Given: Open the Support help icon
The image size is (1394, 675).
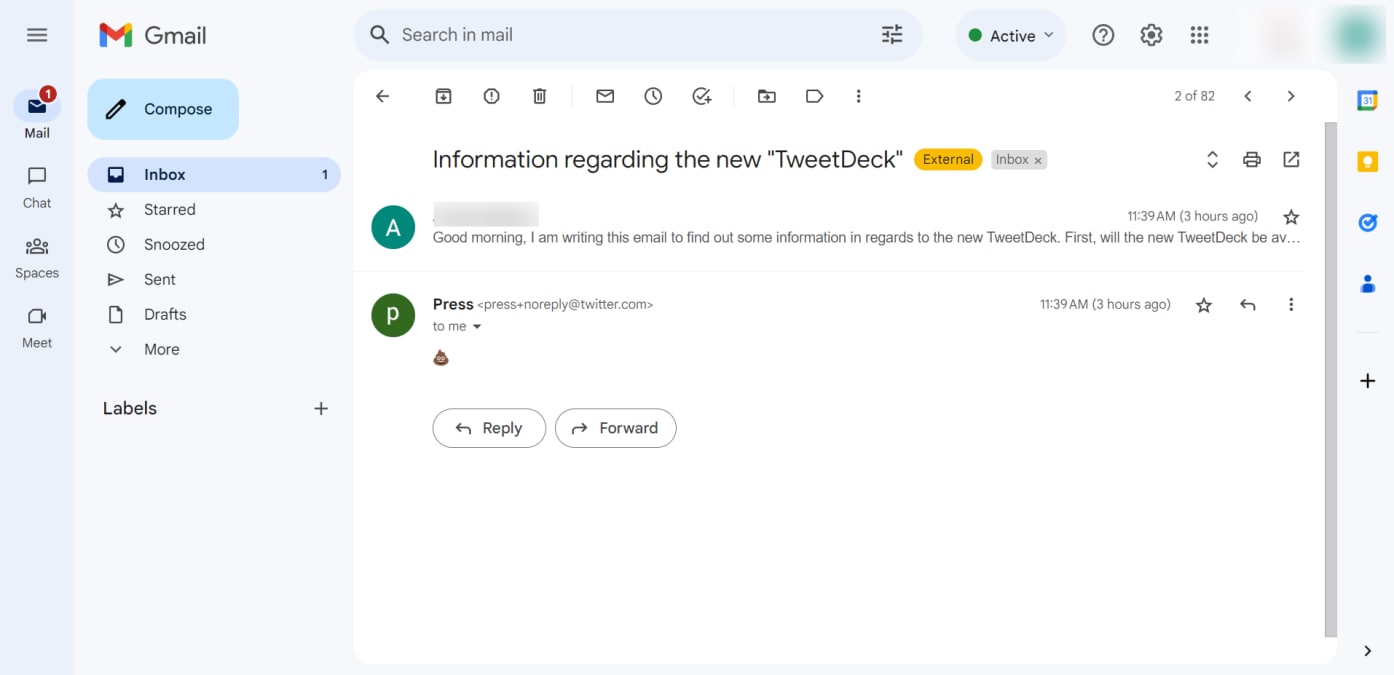Looking at the screenshot, I should tap(1103, 35).
